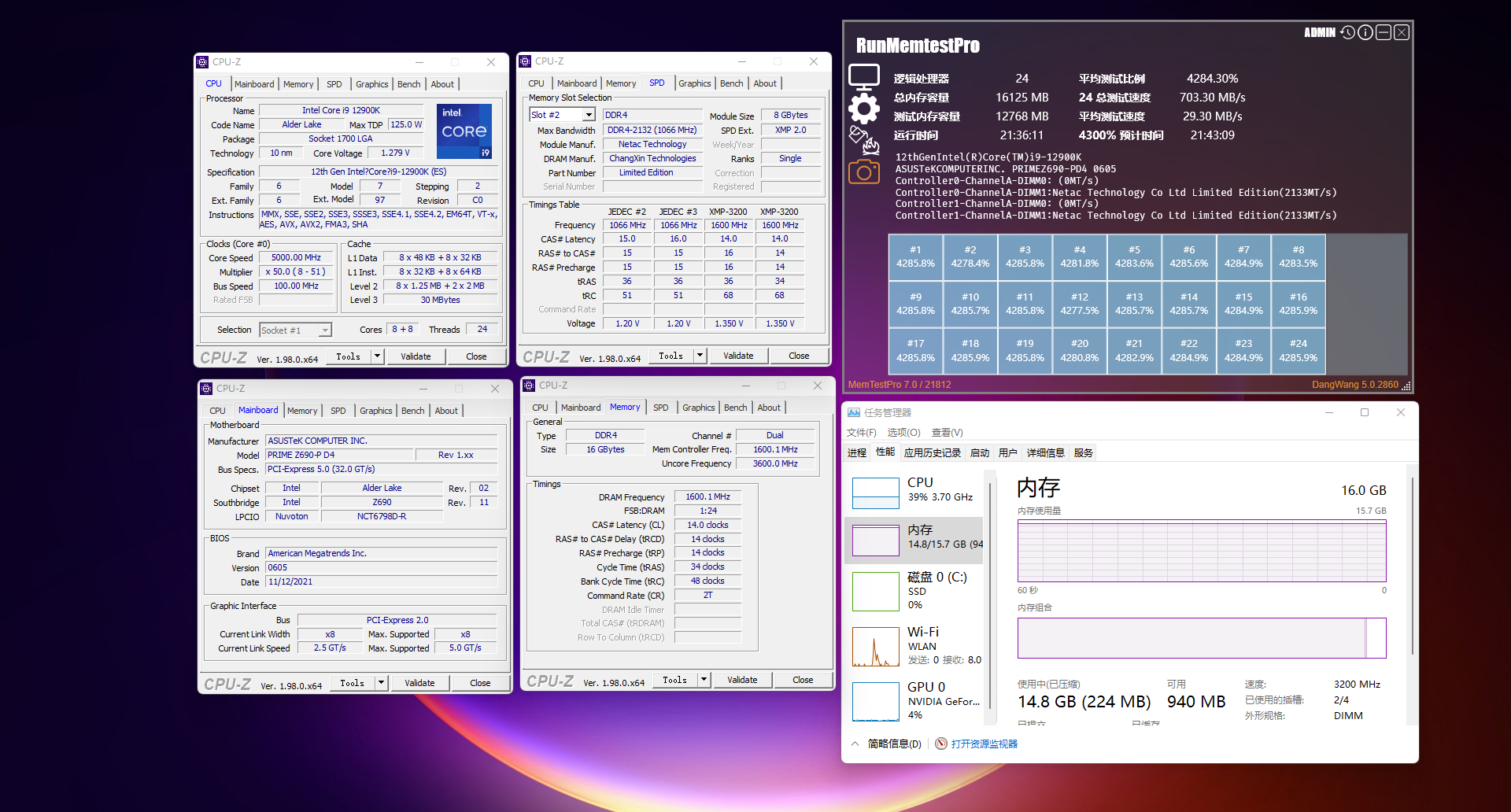Take a screenshot with the camera icon
Viewport: 1511px width, 812px height.
tap(863, 171)
